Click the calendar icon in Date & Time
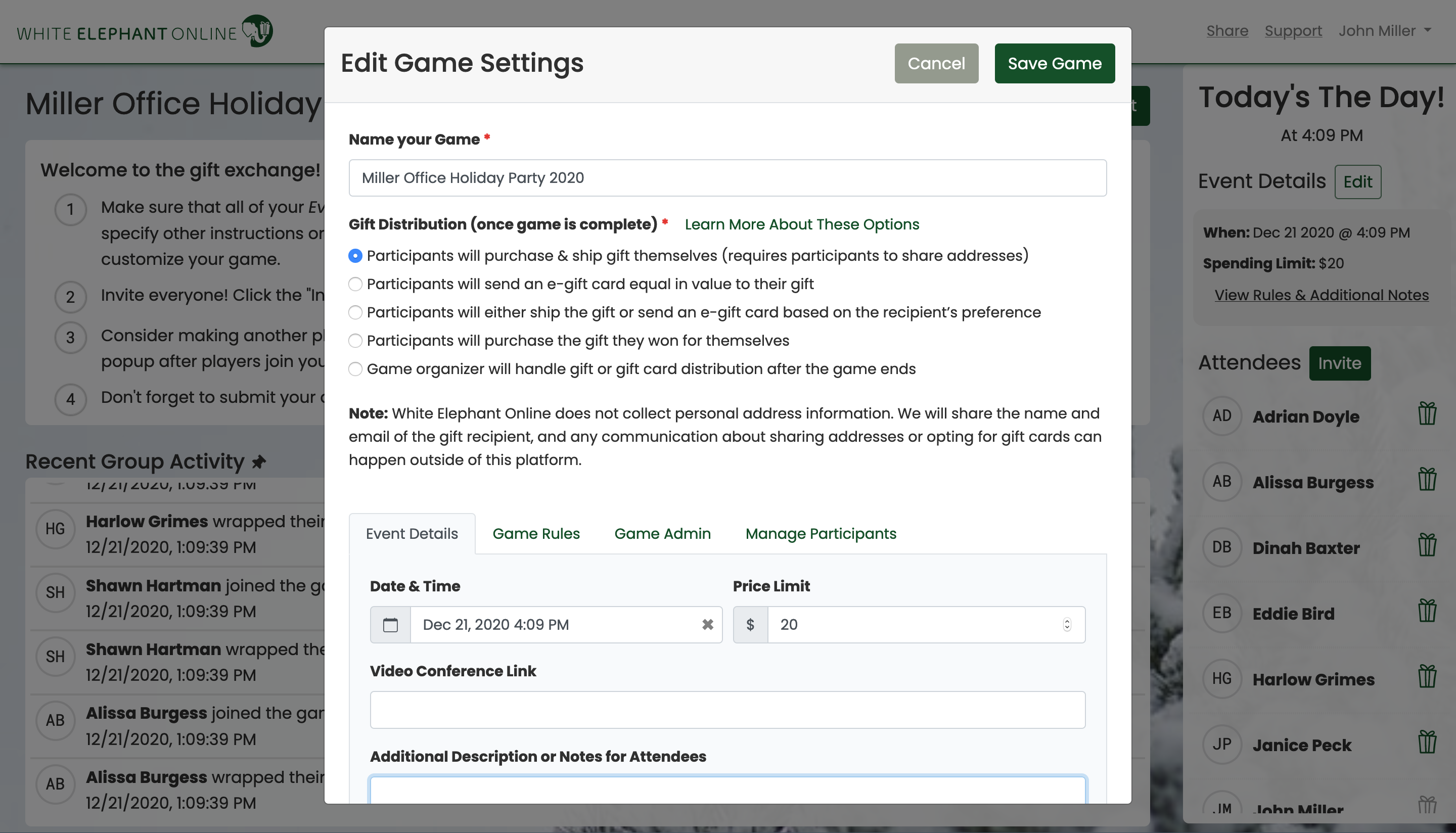Screen dimensions: 1456x833 (390, 625)
